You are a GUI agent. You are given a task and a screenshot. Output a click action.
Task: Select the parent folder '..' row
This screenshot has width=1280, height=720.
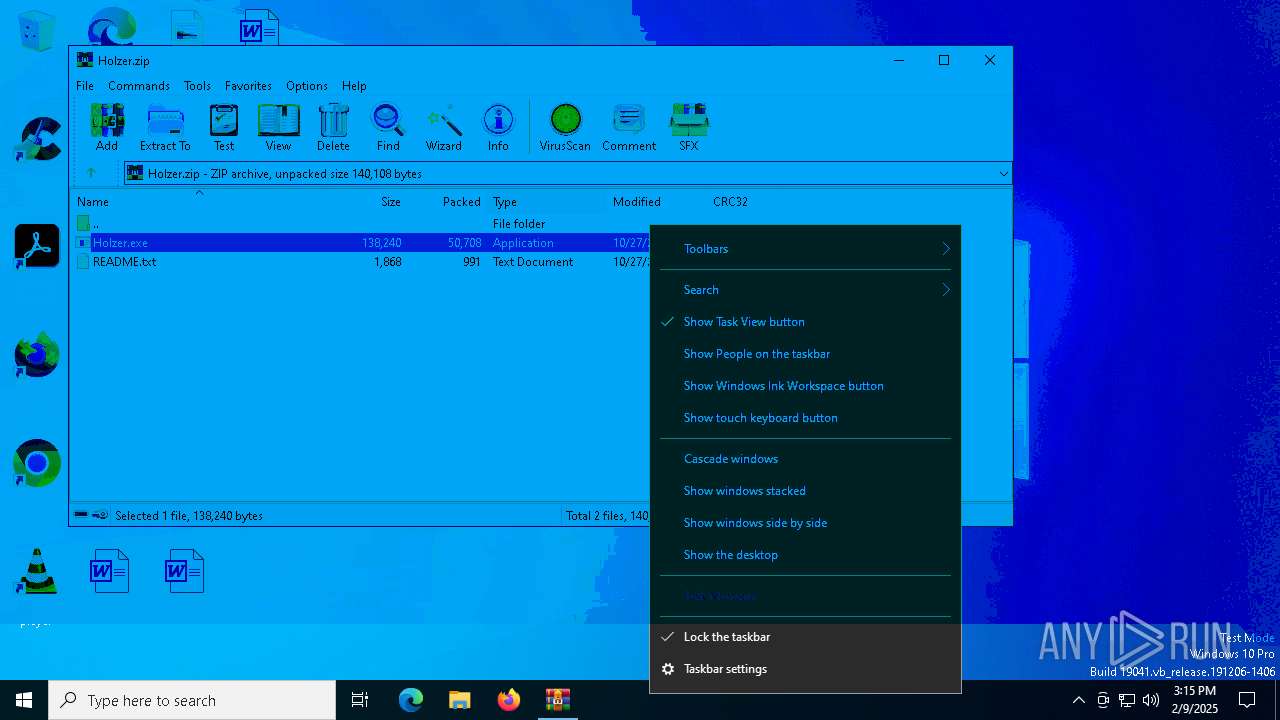(362, 224)
